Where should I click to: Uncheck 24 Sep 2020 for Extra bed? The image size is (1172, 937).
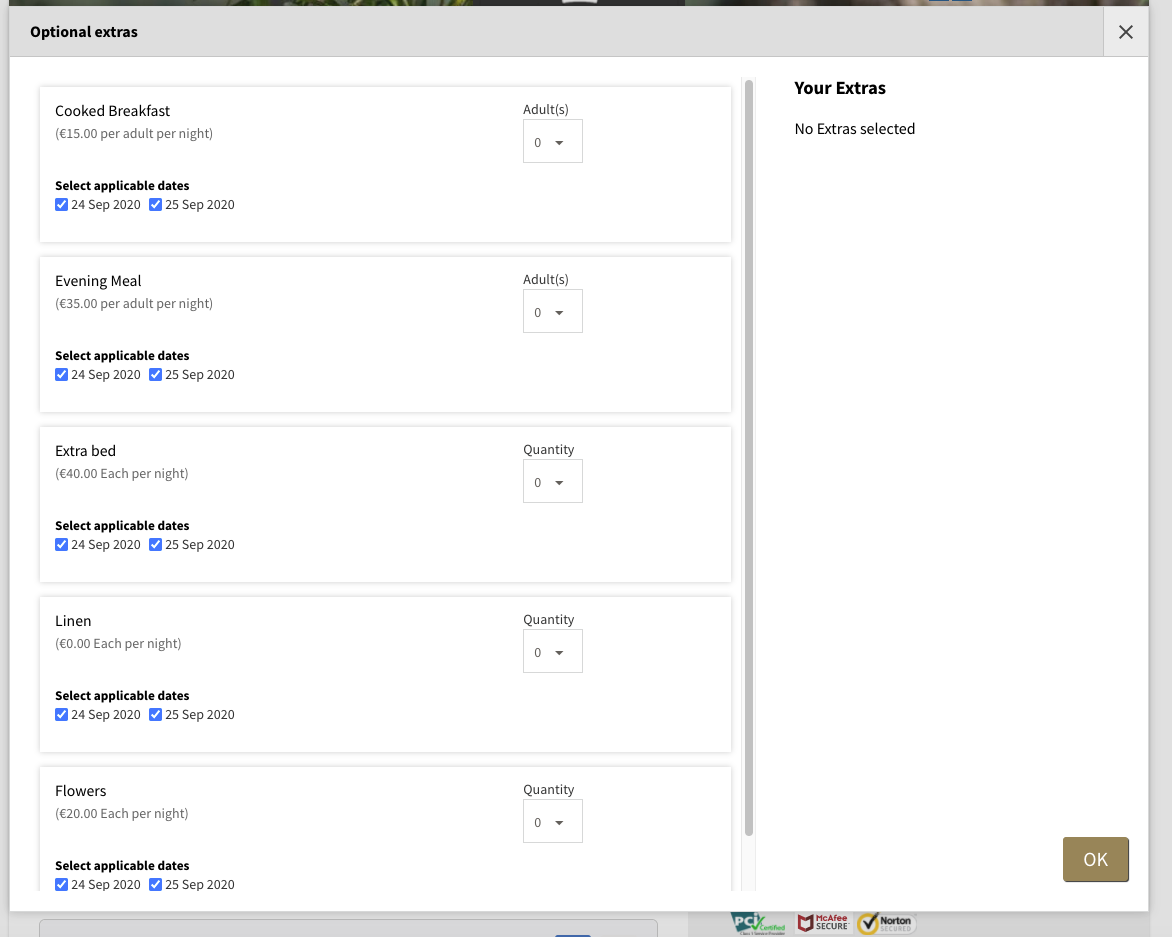(x=61, y=545)
